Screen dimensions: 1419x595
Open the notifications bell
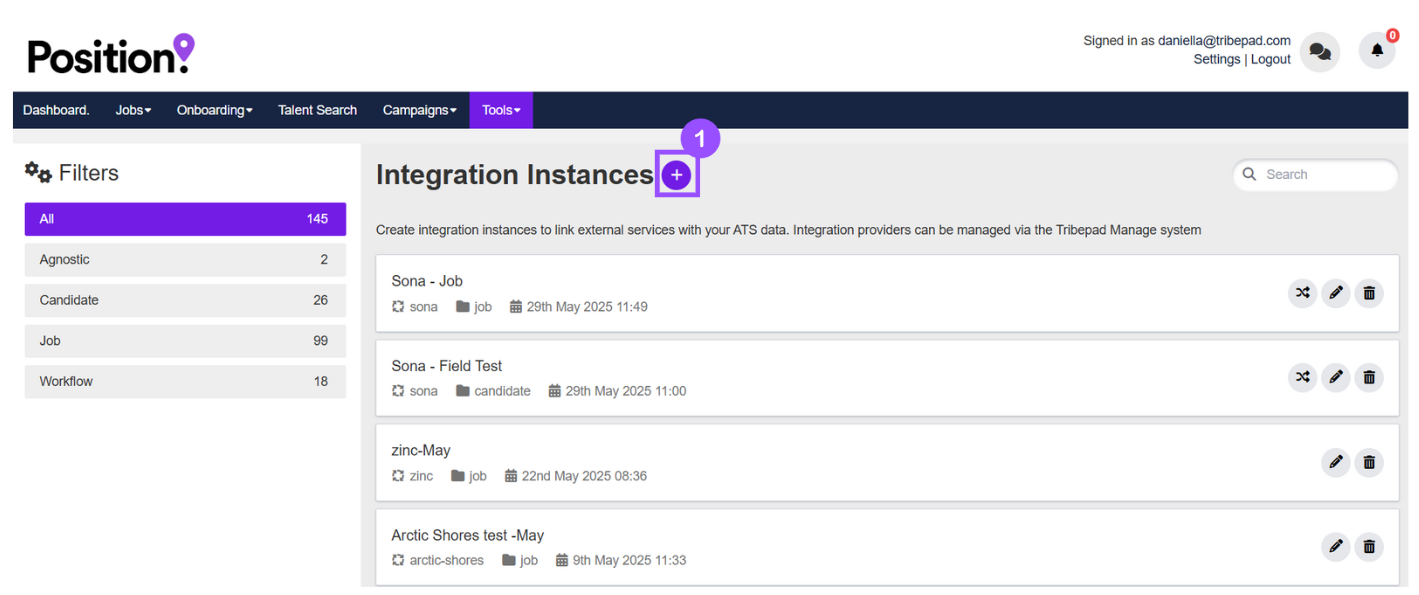[x=1377, y=50]
